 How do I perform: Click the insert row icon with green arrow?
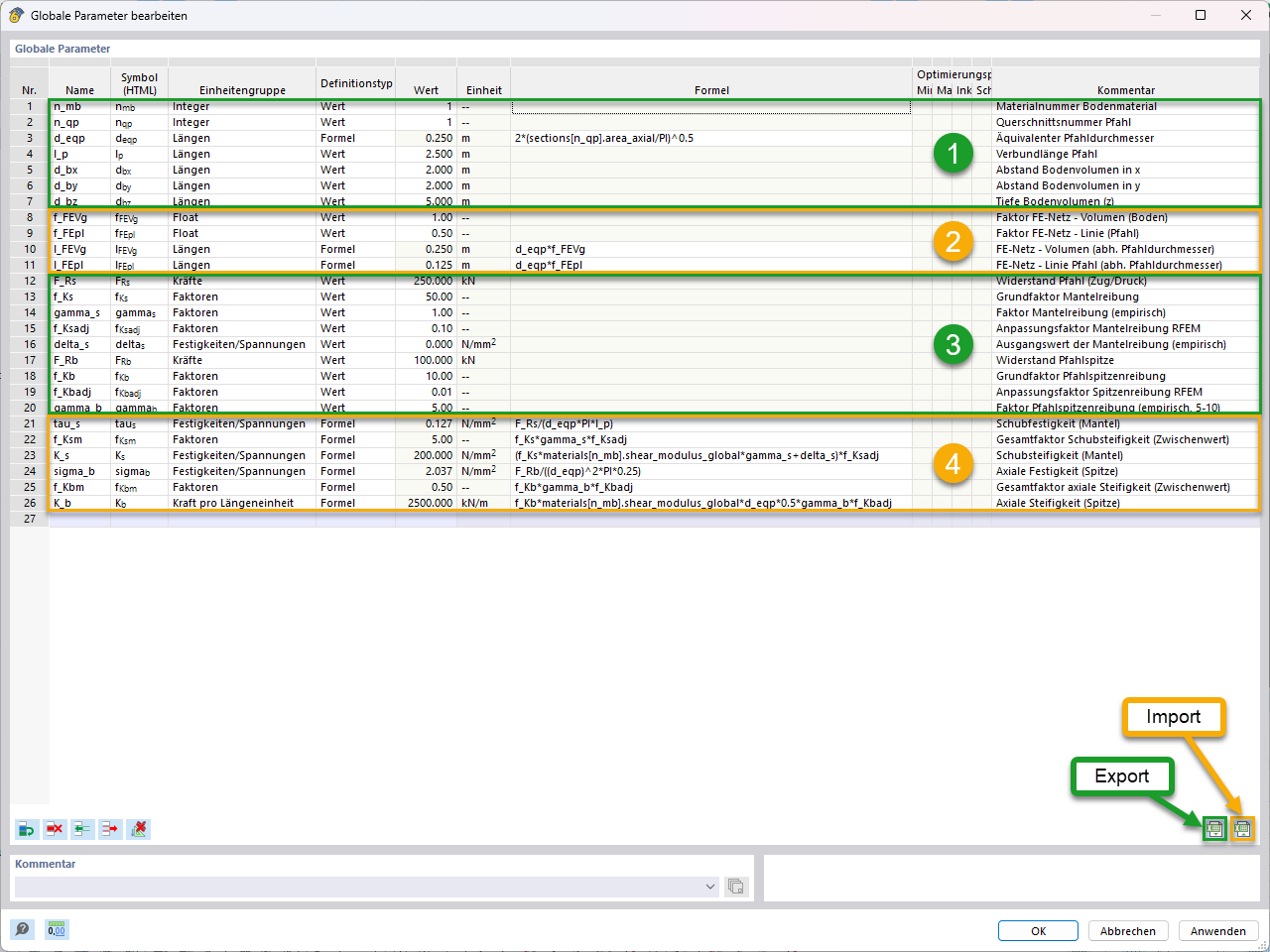coord(27,829)
